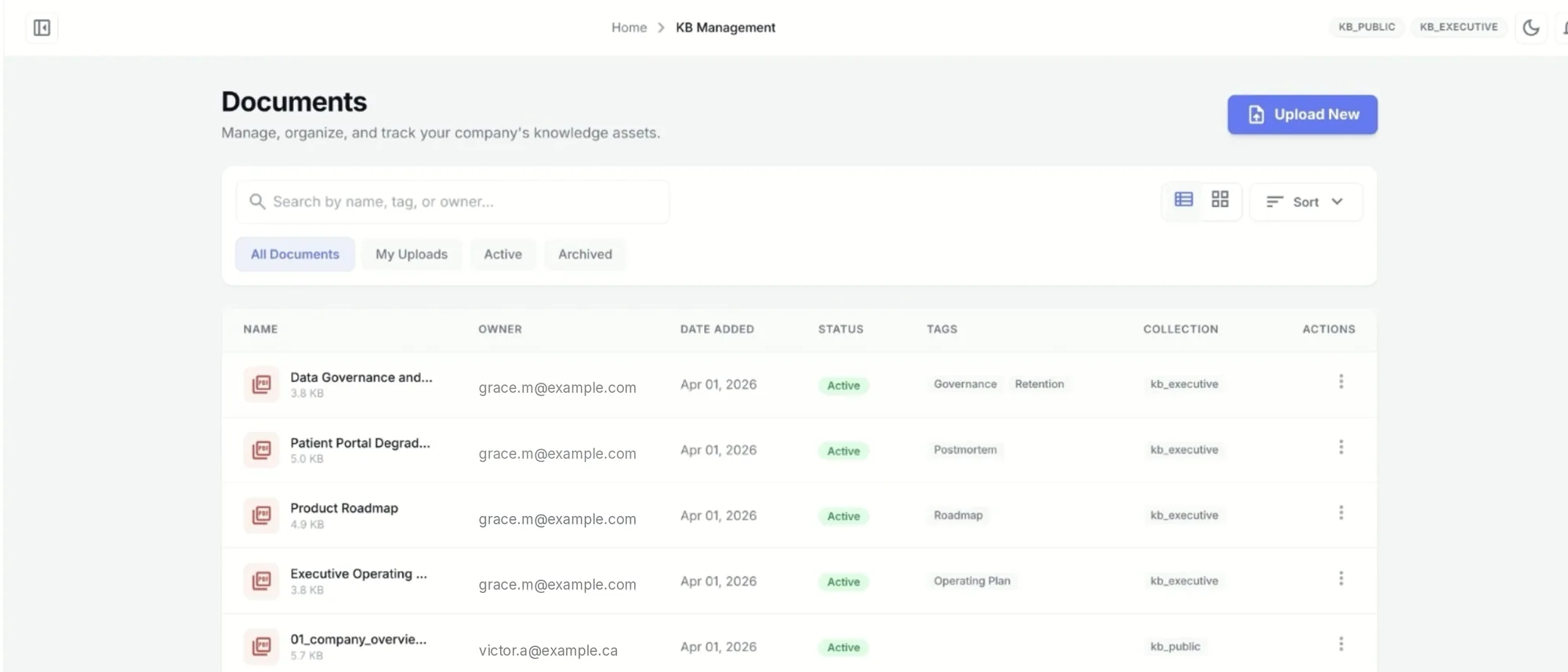Click the magnifier search icon
This screenshot has width=1568, height=672.
point(257,202)
